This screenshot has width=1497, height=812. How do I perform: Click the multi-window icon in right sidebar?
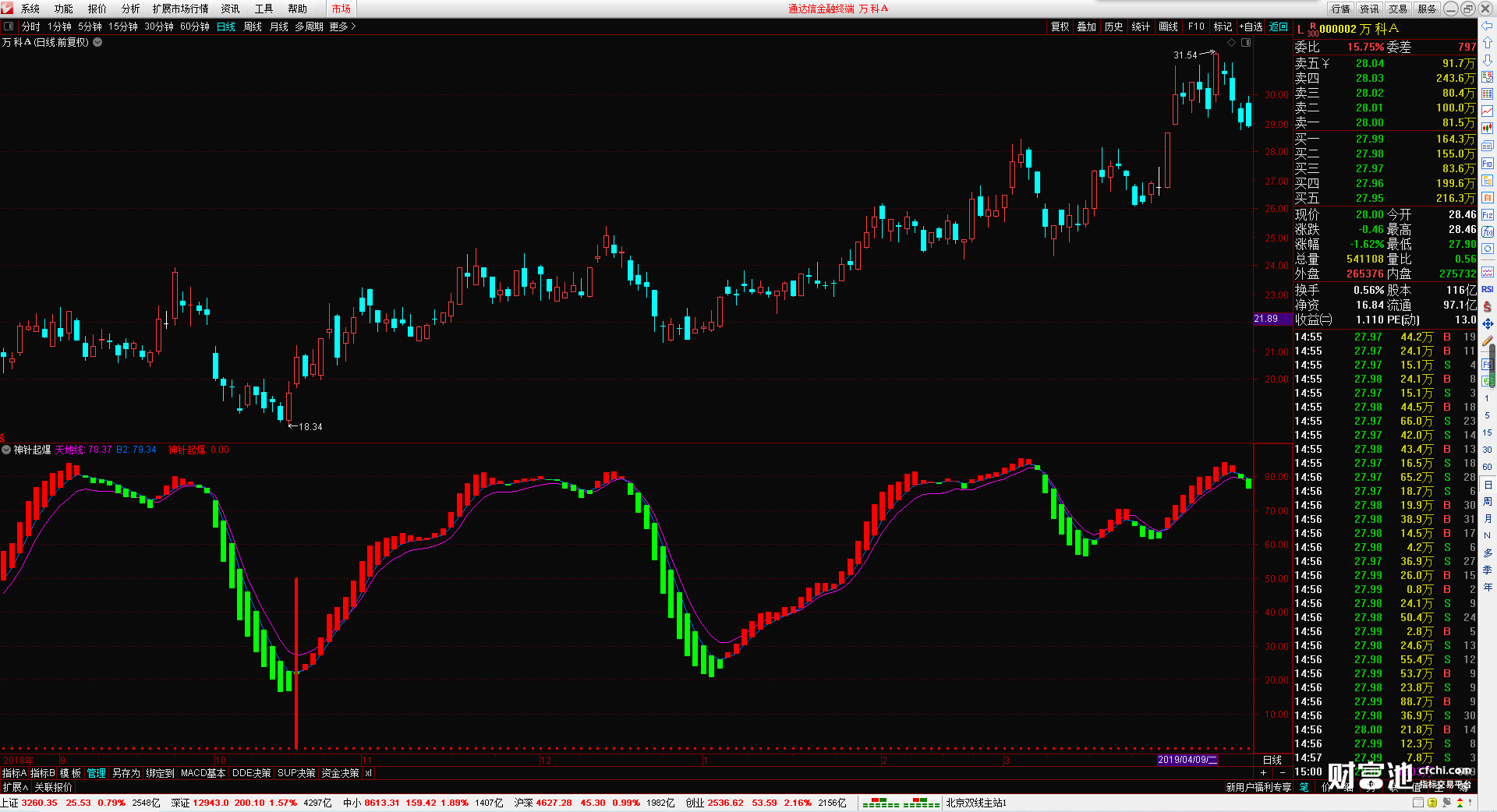(x=1488, y=147)
